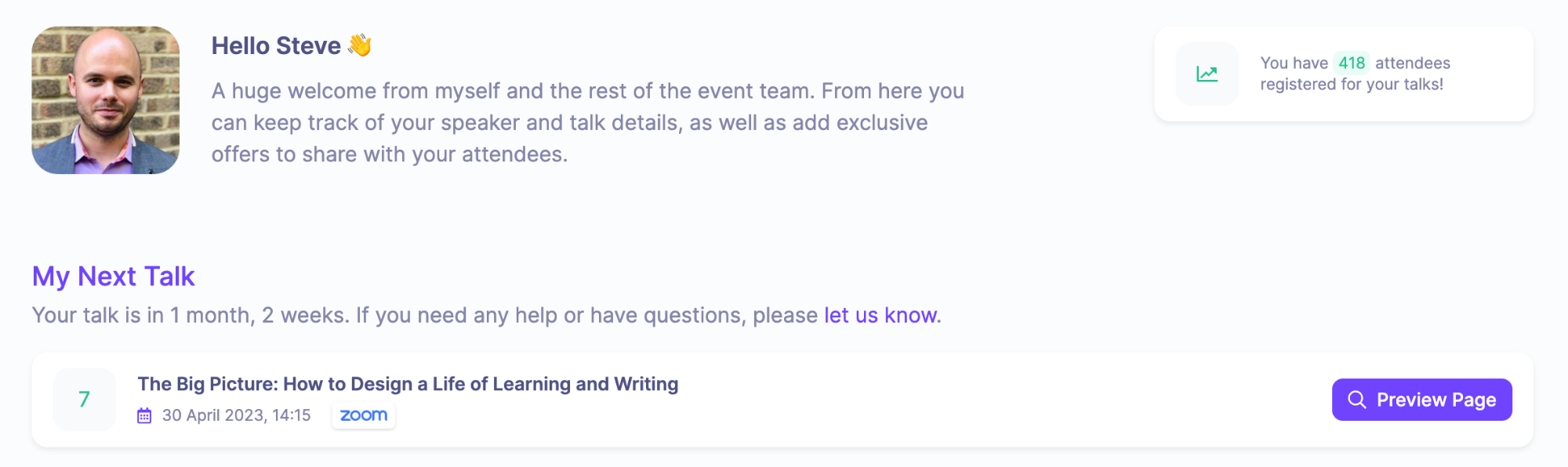Click the calendar icon beside the talk date
The height and width of the screenshot is (467, 1568).
pos(144,415)
